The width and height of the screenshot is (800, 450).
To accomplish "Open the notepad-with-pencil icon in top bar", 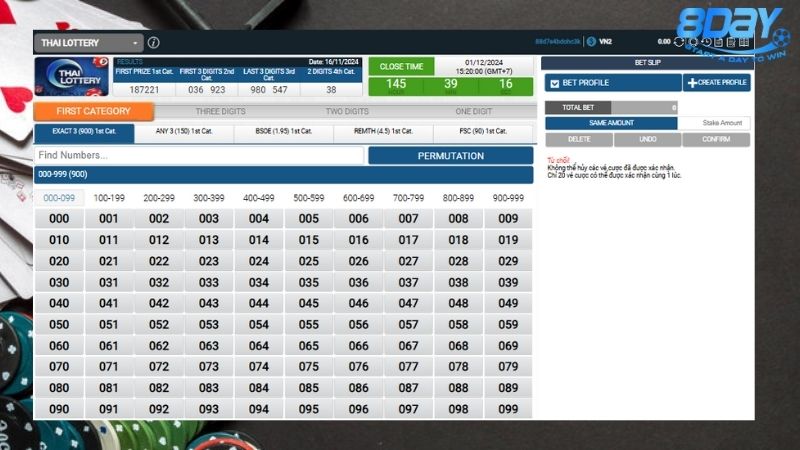I will pos(731,42).
